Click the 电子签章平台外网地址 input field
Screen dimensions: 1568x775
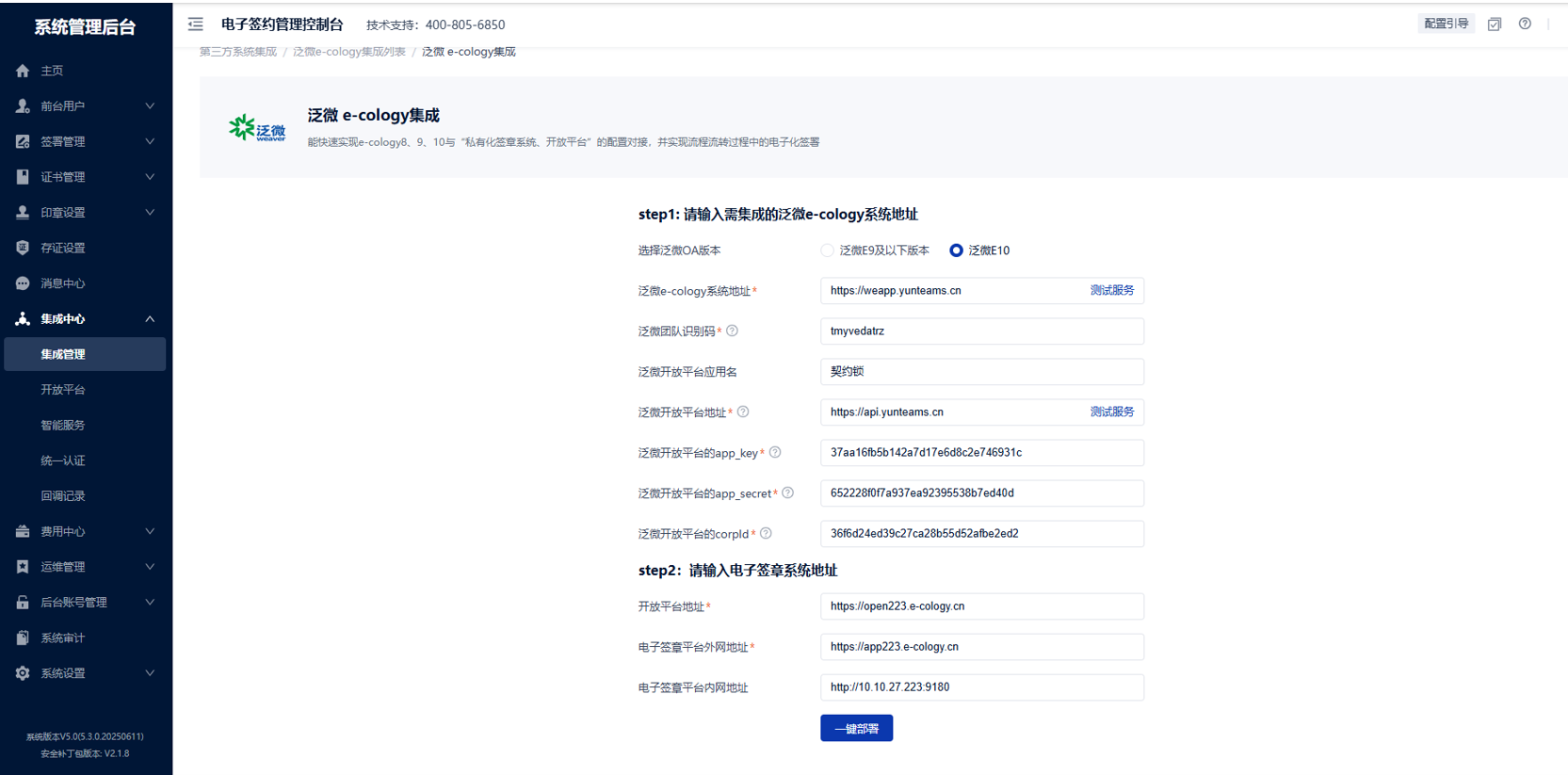click(x=982, y=647)
